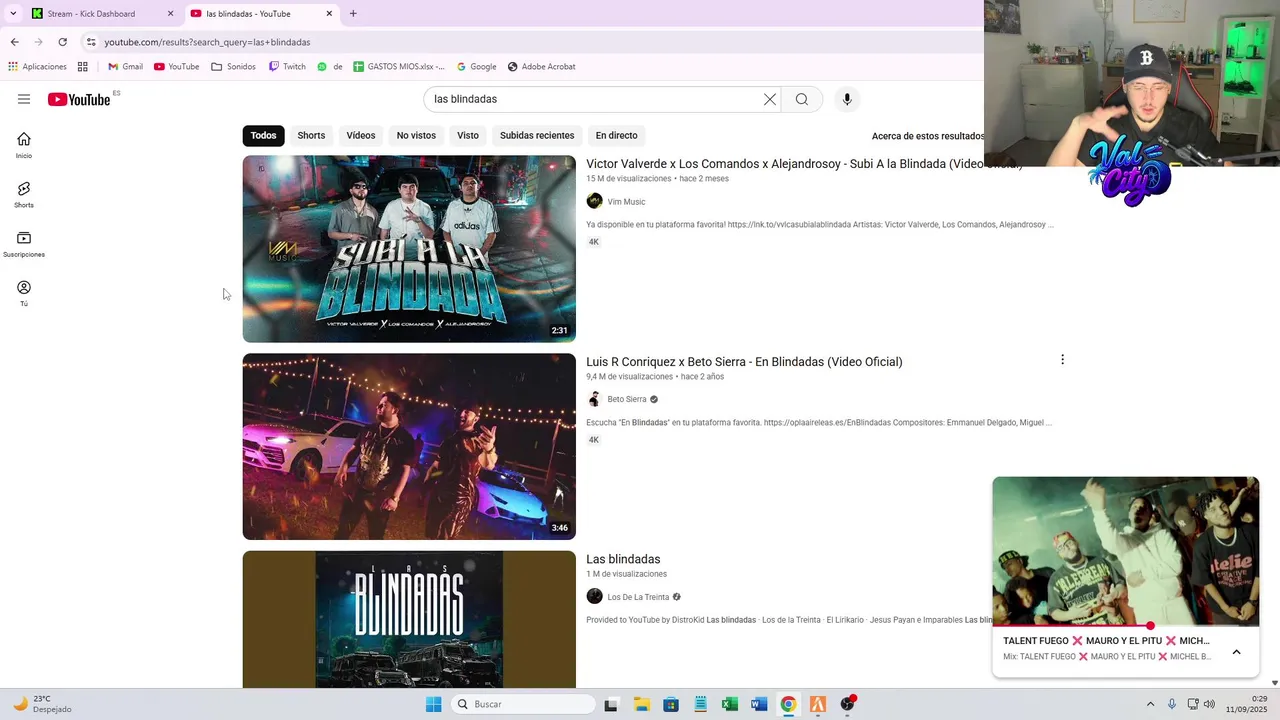Screen dimensions: 1280x720
Task: Open the YouTube guide hamburger menu
Action: (x=24, y=99)
